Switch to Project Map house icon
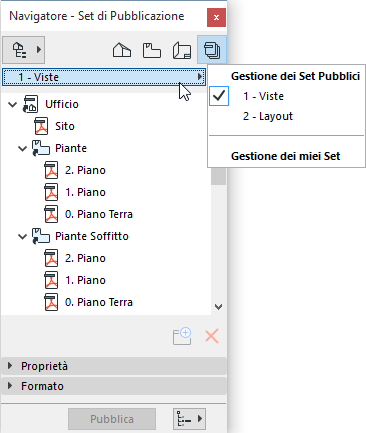Viewport: 366px width, 433px height. point(122,50)
